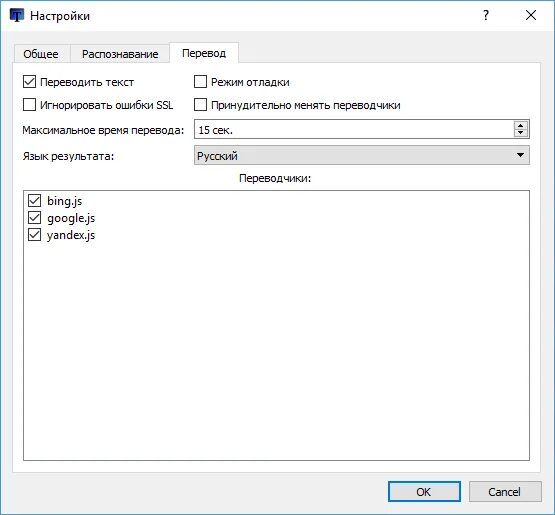Click the Cancel button
This screenshot has height=515, width=555.
point(505,492)
